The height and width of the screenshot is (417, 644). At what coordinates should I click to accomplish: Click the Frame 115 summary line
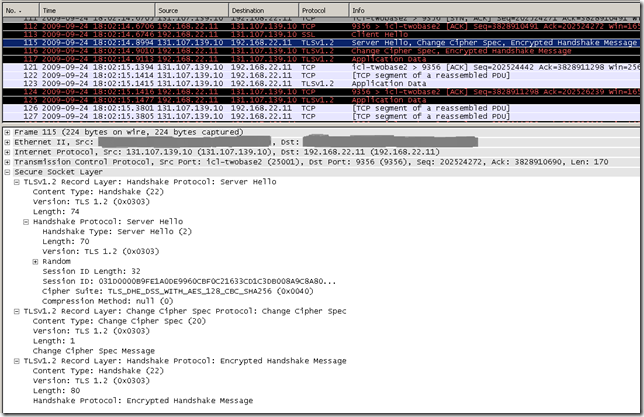click(x=129, y=132)
